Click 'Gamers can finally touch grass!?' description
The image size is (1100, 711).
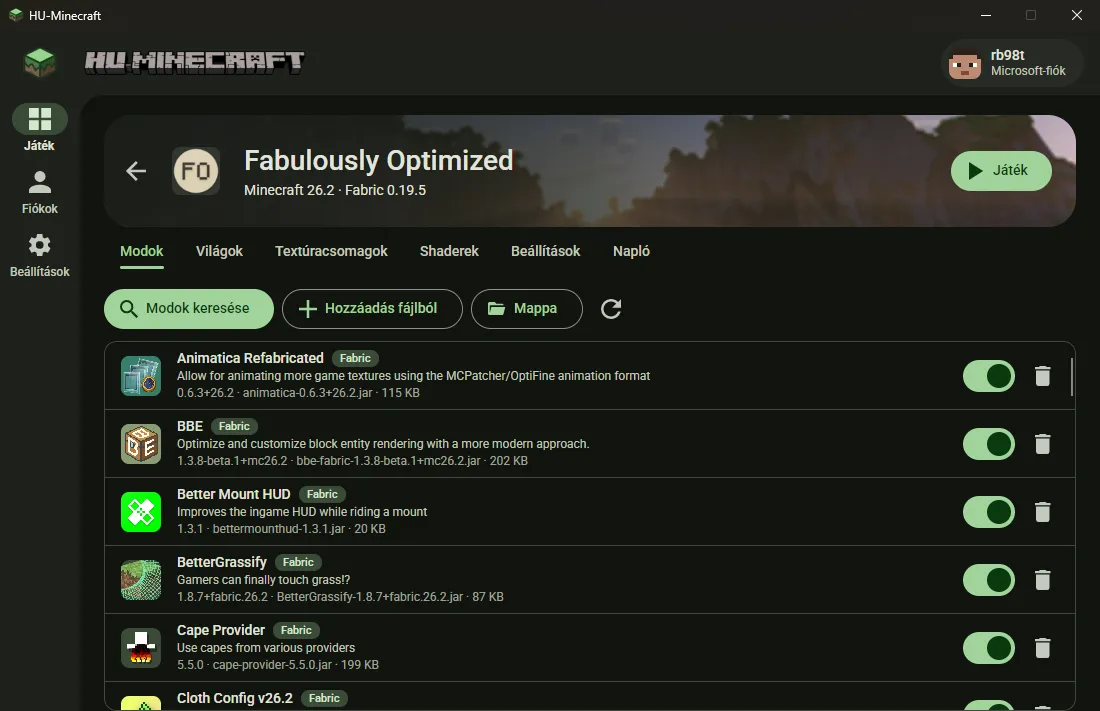tap(263, 580)
